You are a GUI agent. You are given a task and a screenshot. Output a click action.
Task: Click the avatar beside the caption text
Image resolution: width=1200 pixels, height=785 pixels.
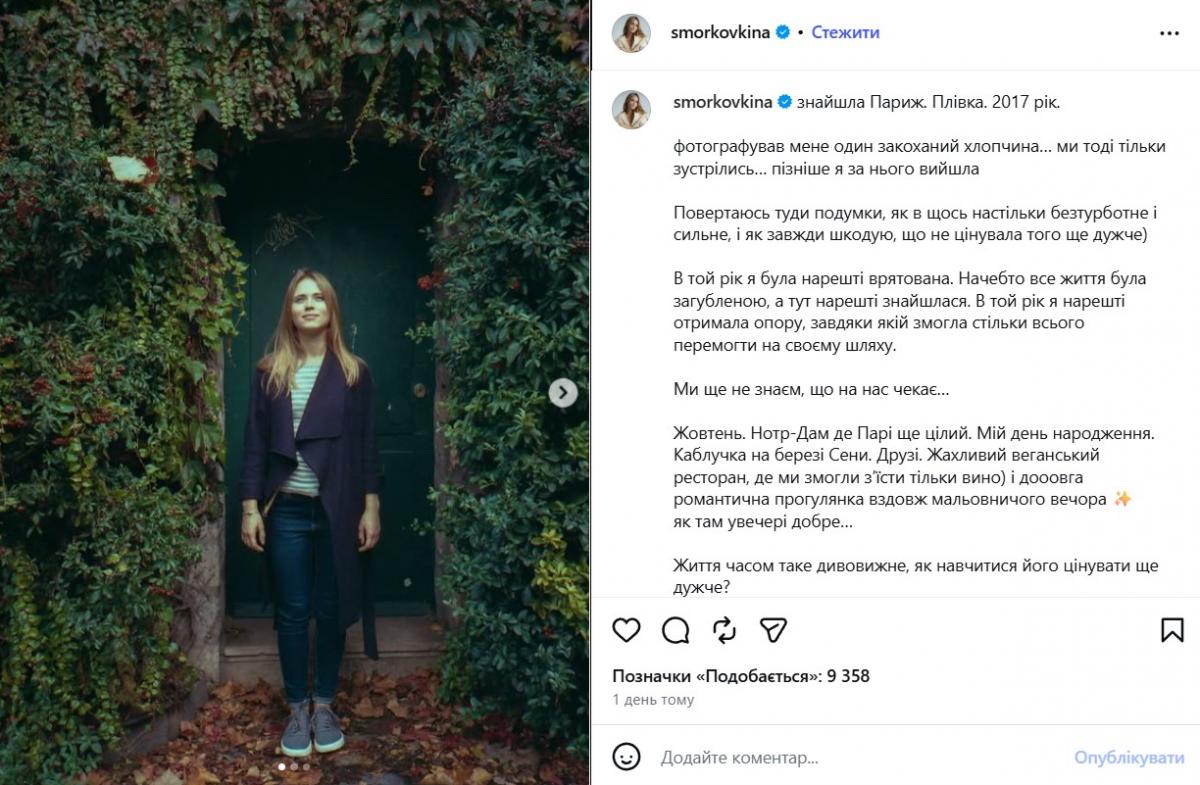point(632,109)
